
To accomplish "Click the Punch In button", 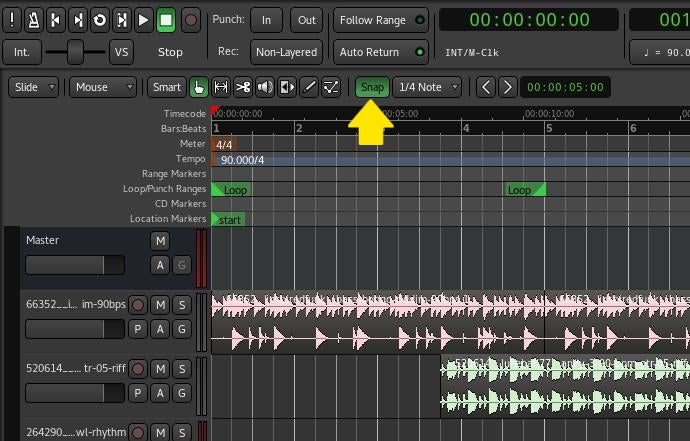I will pos(266,20).
